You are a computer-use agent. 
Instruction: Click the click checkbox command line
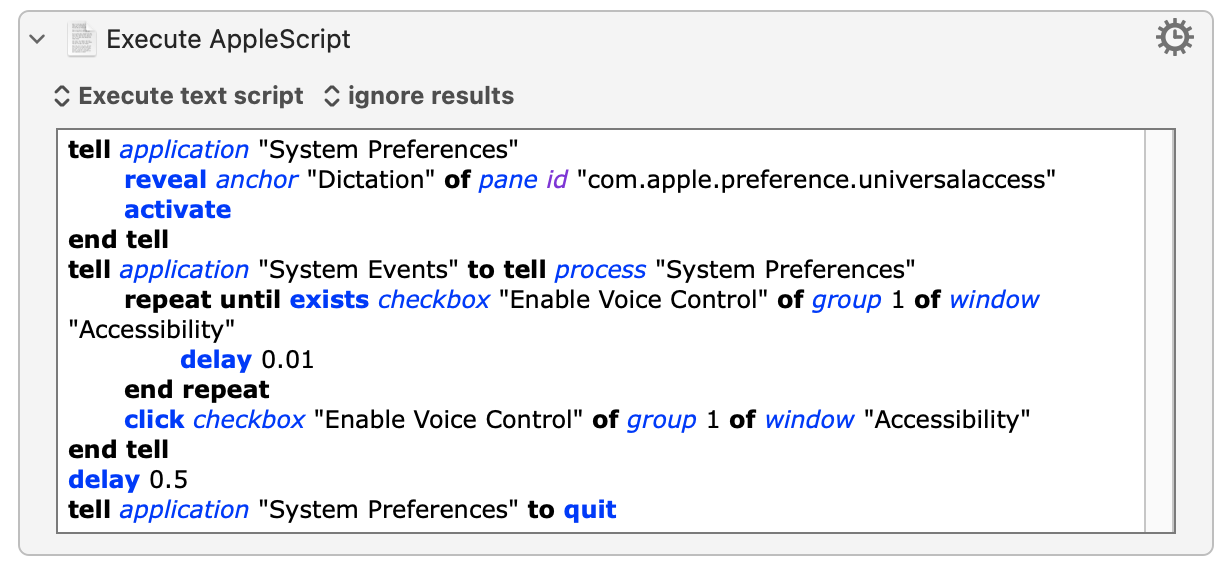(x=577, y=420)
